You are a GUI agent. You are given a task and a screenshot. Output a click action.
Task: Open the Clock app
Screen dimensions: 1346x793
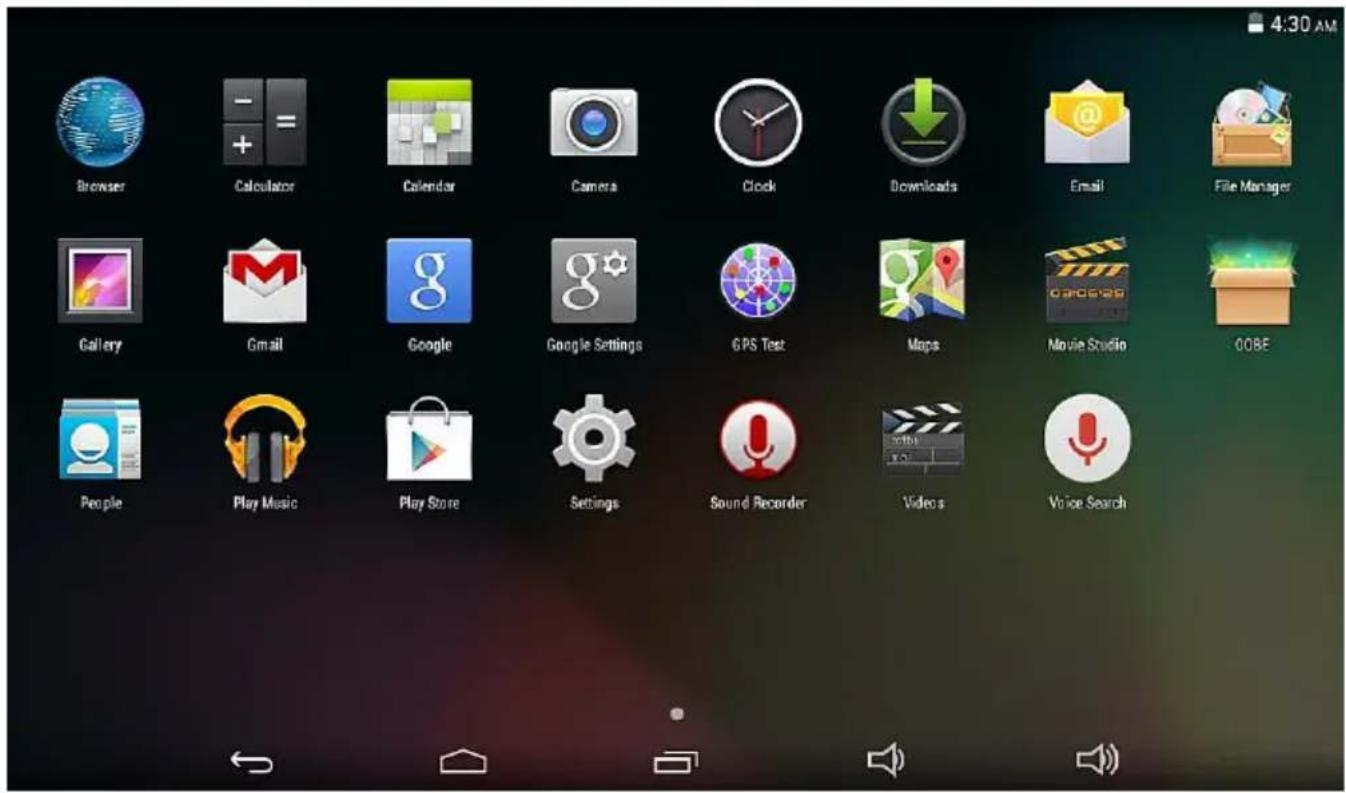758,122
